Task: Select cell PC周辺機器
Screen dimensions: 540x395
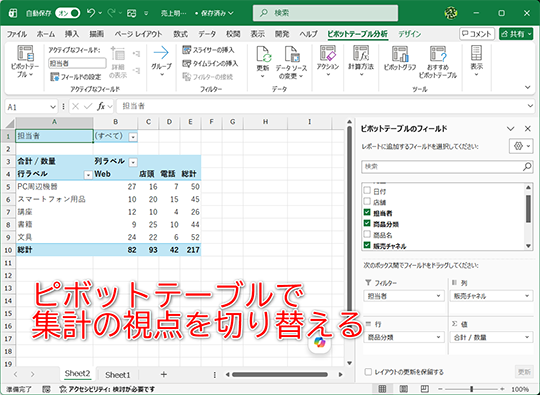Action: (54, 187)
